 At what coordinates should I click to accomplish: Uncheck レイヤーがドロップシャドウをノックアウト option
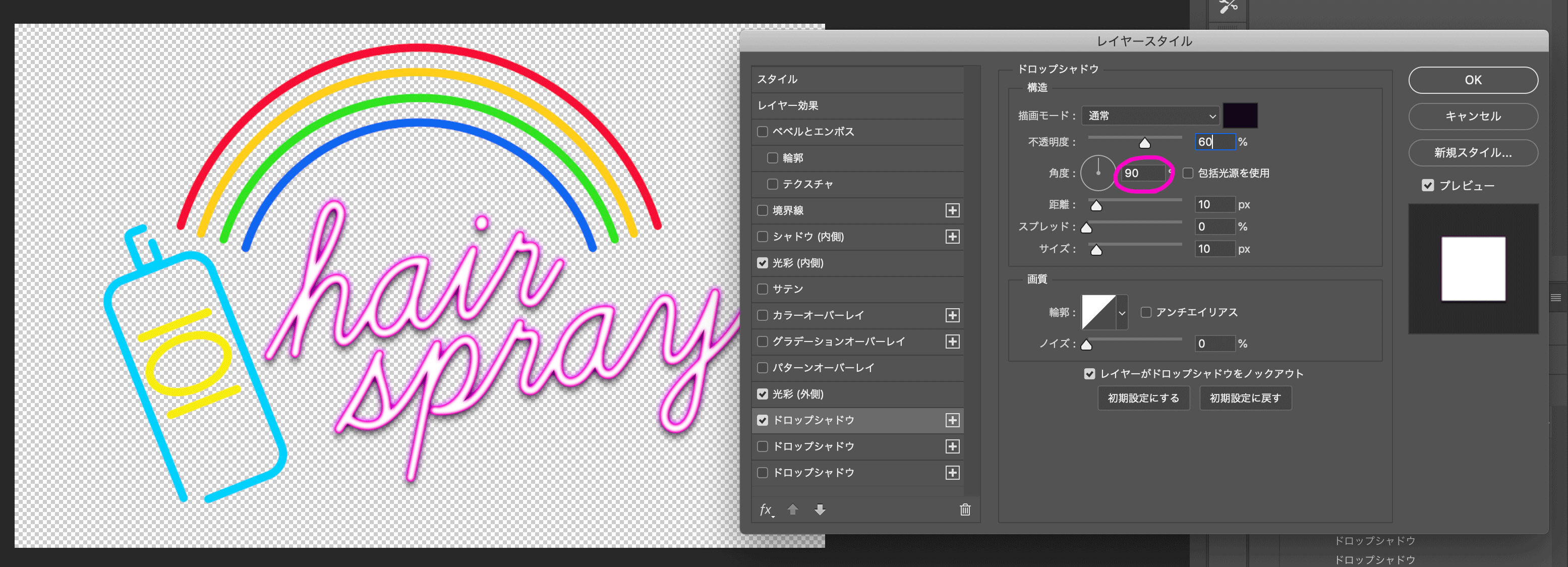[1089, 374]
